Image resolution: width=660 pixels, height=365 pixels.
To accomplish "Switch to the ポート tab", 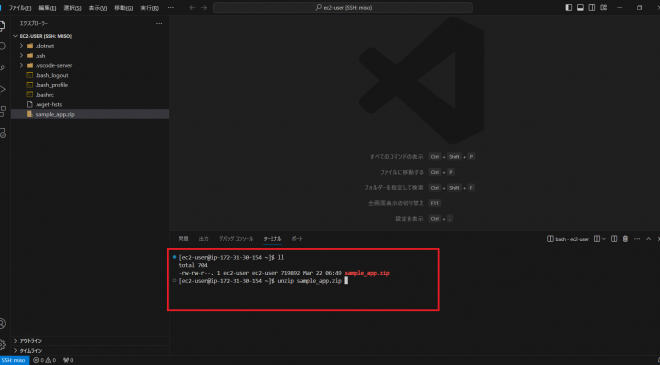I will (297, 239).
